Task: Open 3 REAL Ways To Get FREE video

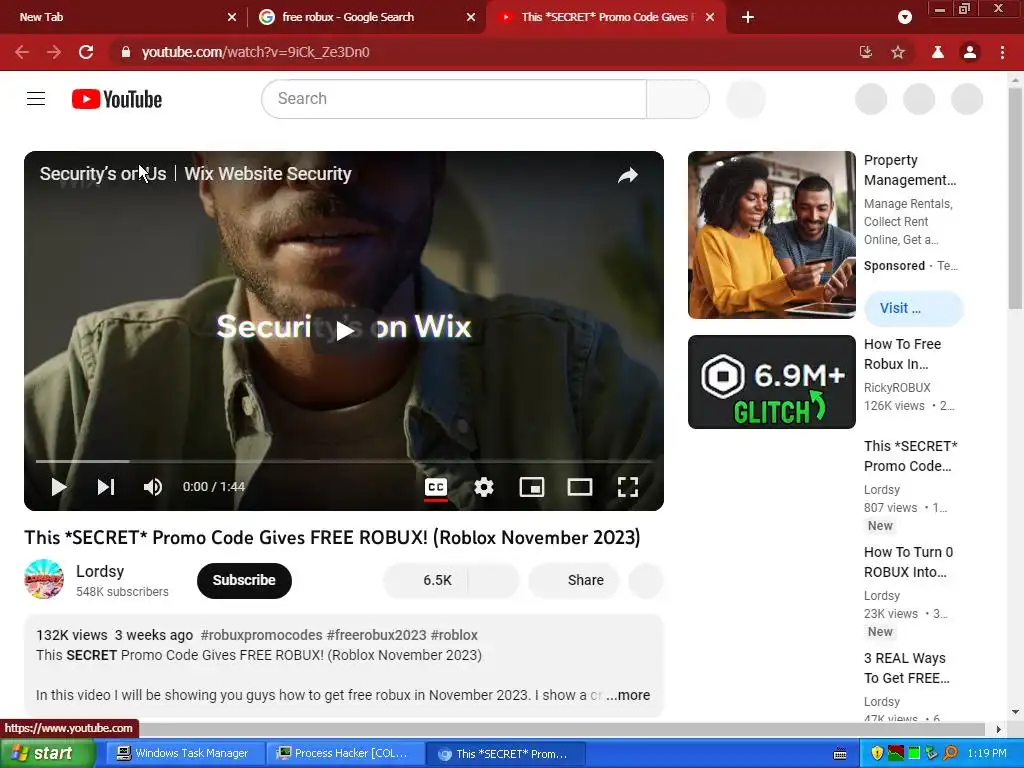Action: 906,668
